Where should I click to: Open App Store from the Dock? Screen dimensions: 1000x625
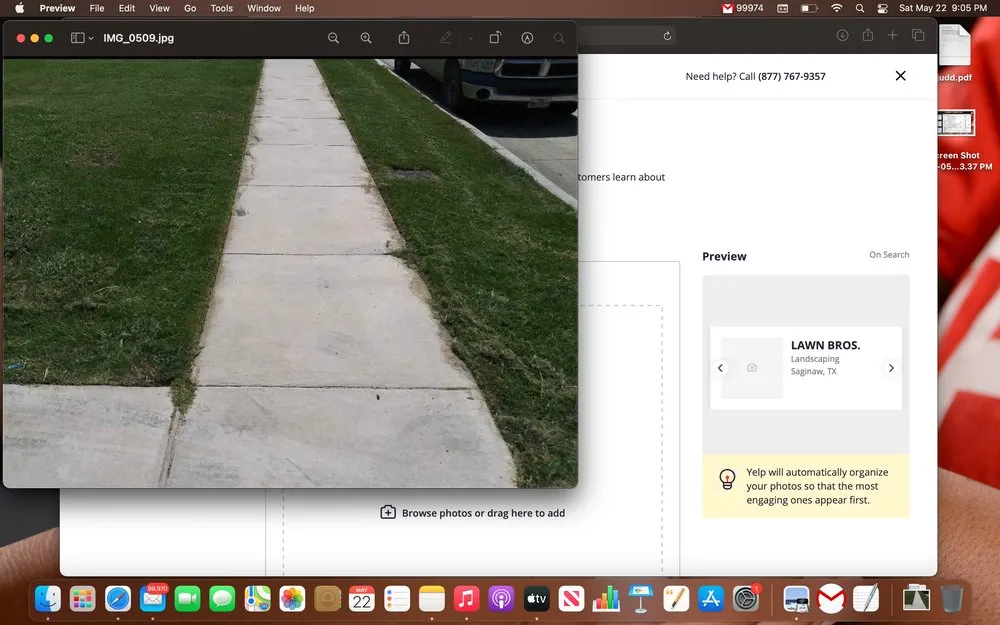(711, 599)
